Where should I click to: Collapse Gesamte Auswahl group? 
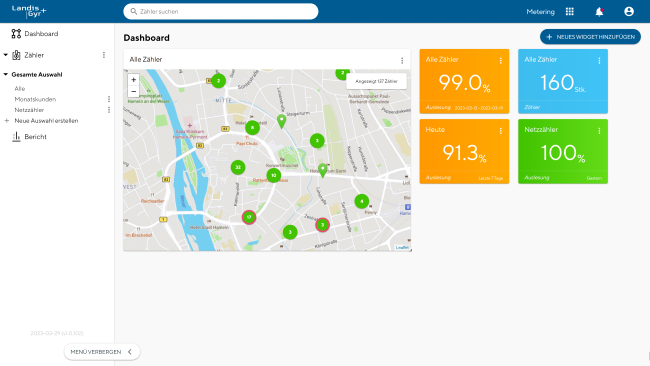click(5, 74)
